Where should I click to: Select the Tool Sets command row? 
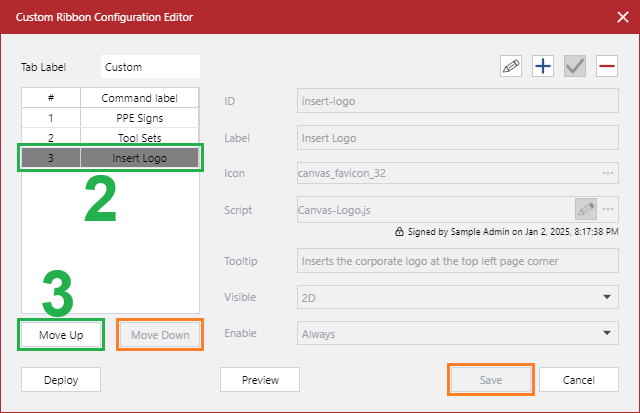pyautogui.click(x=110, y=138)
